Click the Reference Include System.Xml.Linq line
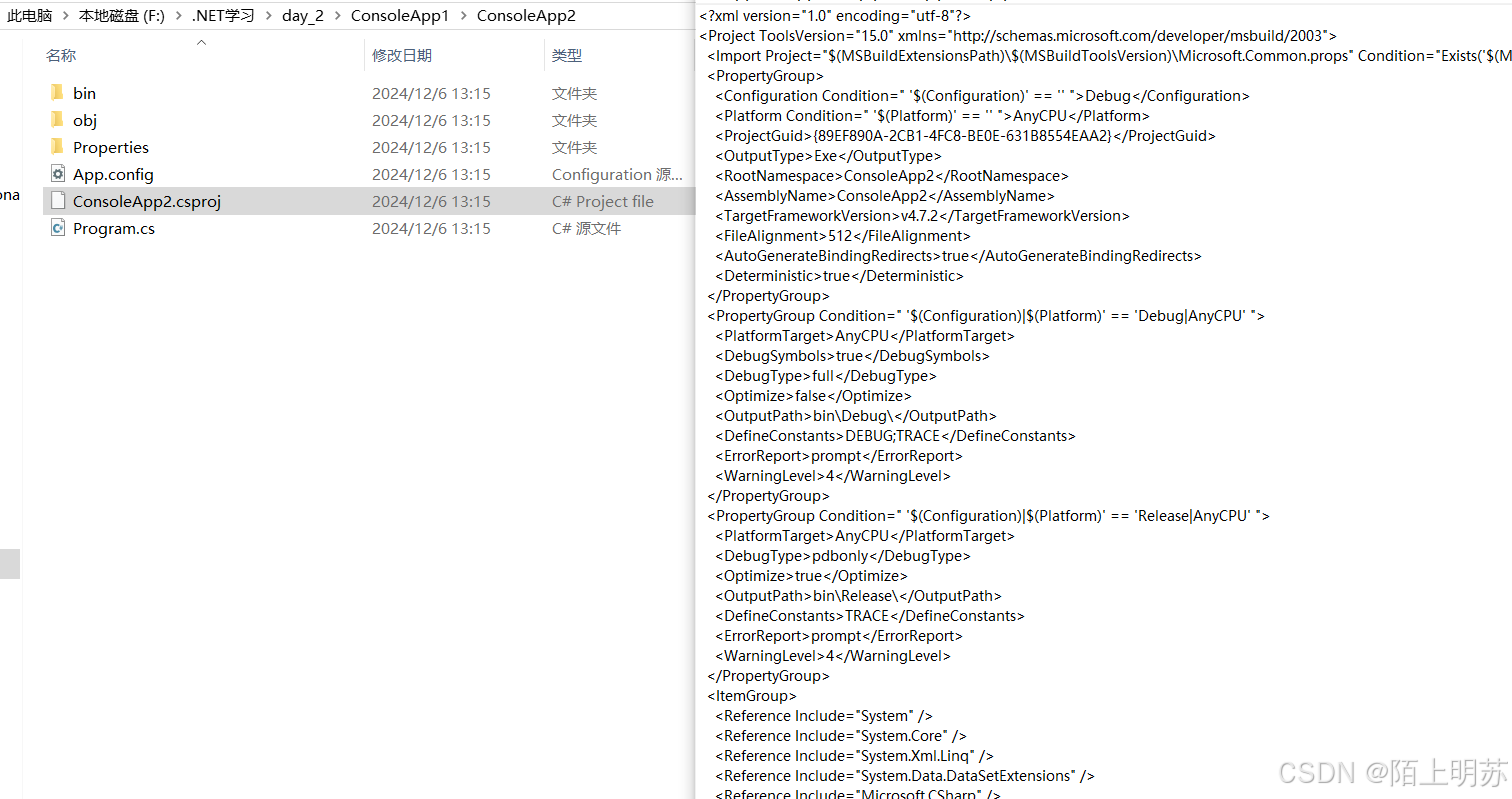This screenshot has height=799, width=1512. point(854,756)
